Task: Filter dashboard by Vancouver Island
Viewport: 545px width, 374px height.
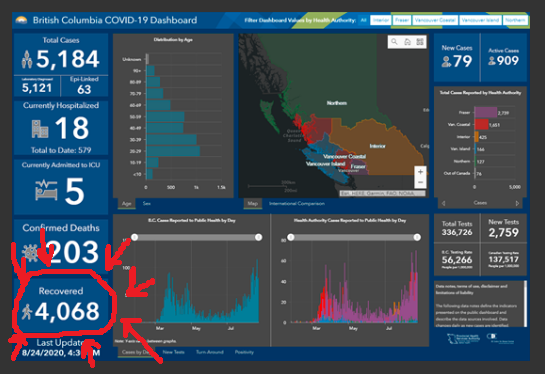Action: coord(480,20)
